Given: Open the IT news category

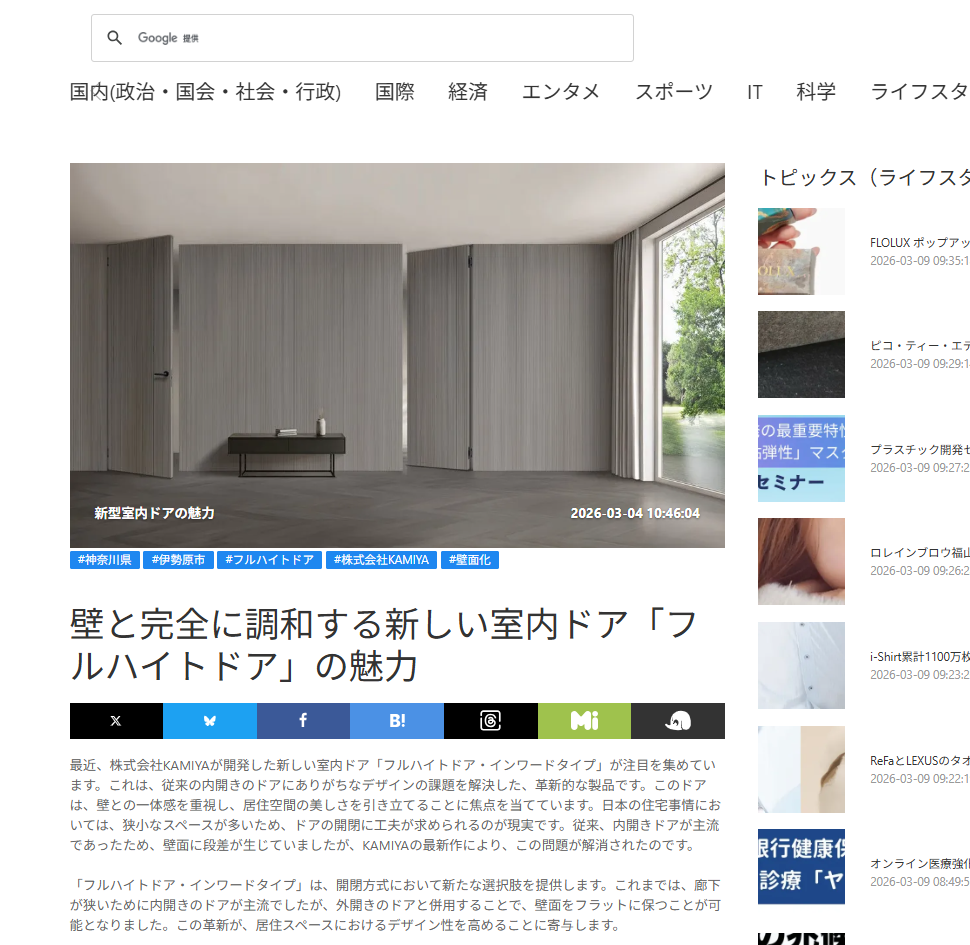Looking at the screenshot, I should click(x=755, y=92).
